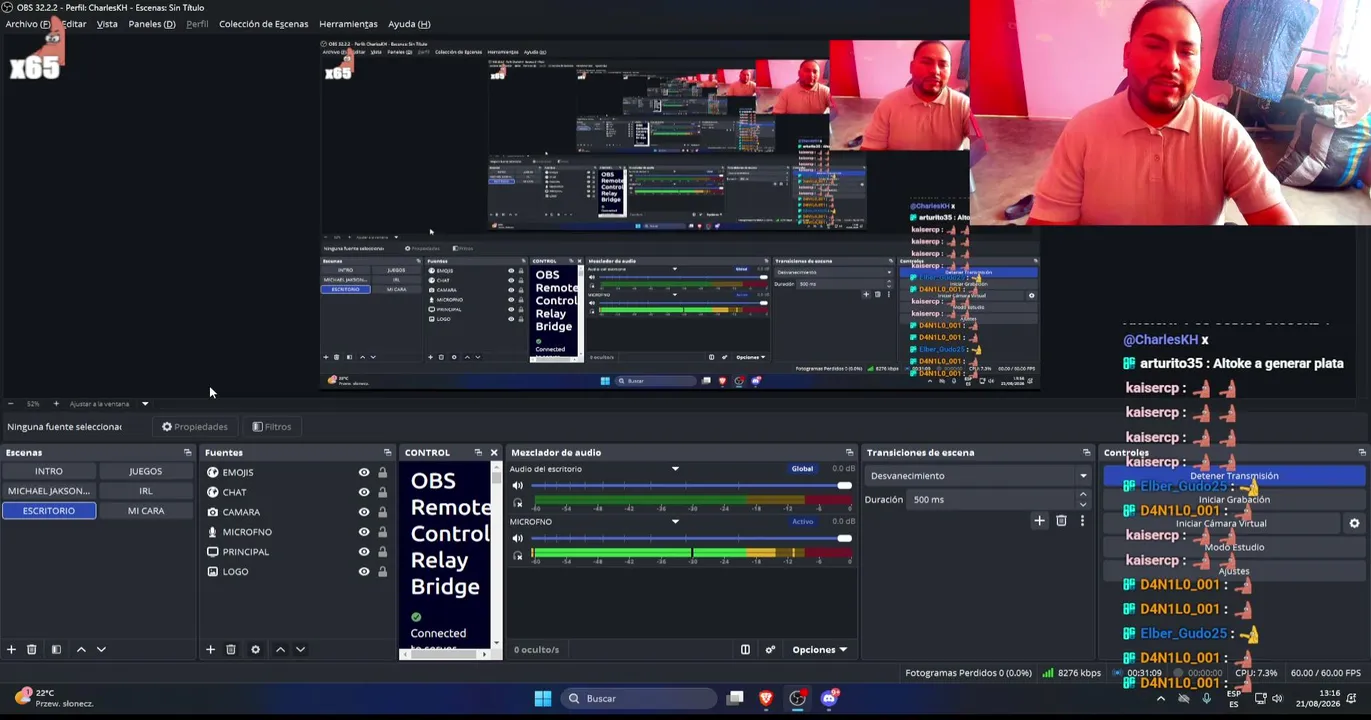Open system tray hidden icons chevron

point(1160,698)
